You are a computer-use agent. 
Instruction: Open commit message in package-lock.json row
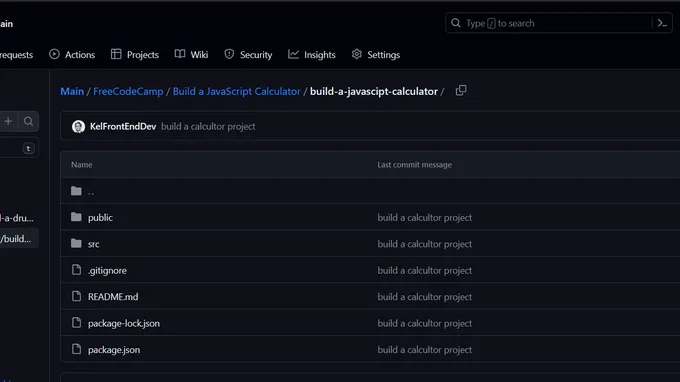pos(425,323)
